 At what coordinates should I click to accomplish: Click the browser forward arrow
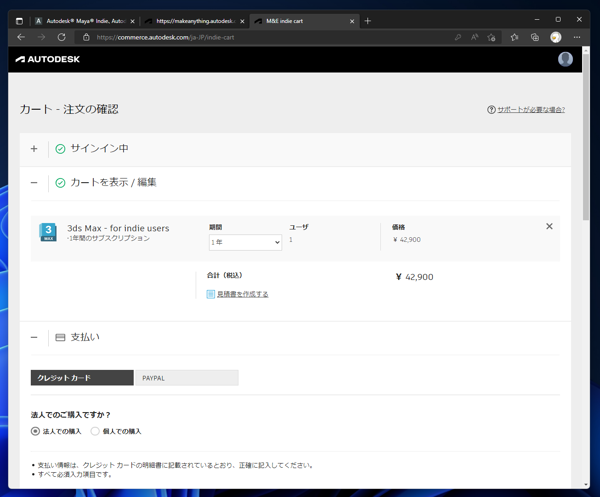(x=41, y=37)
